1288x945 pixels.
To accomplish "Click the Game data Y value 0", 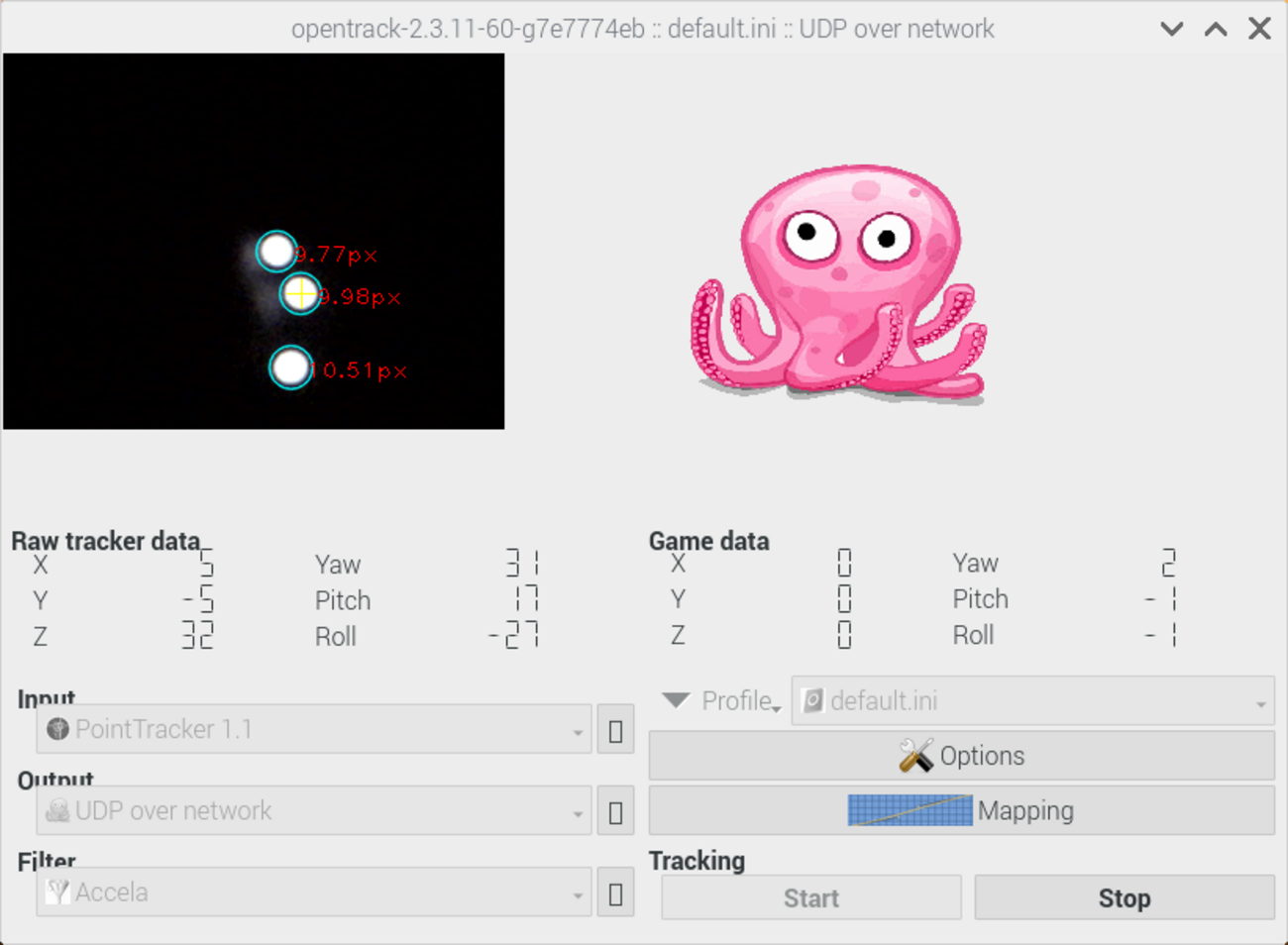I will point(844,598).
